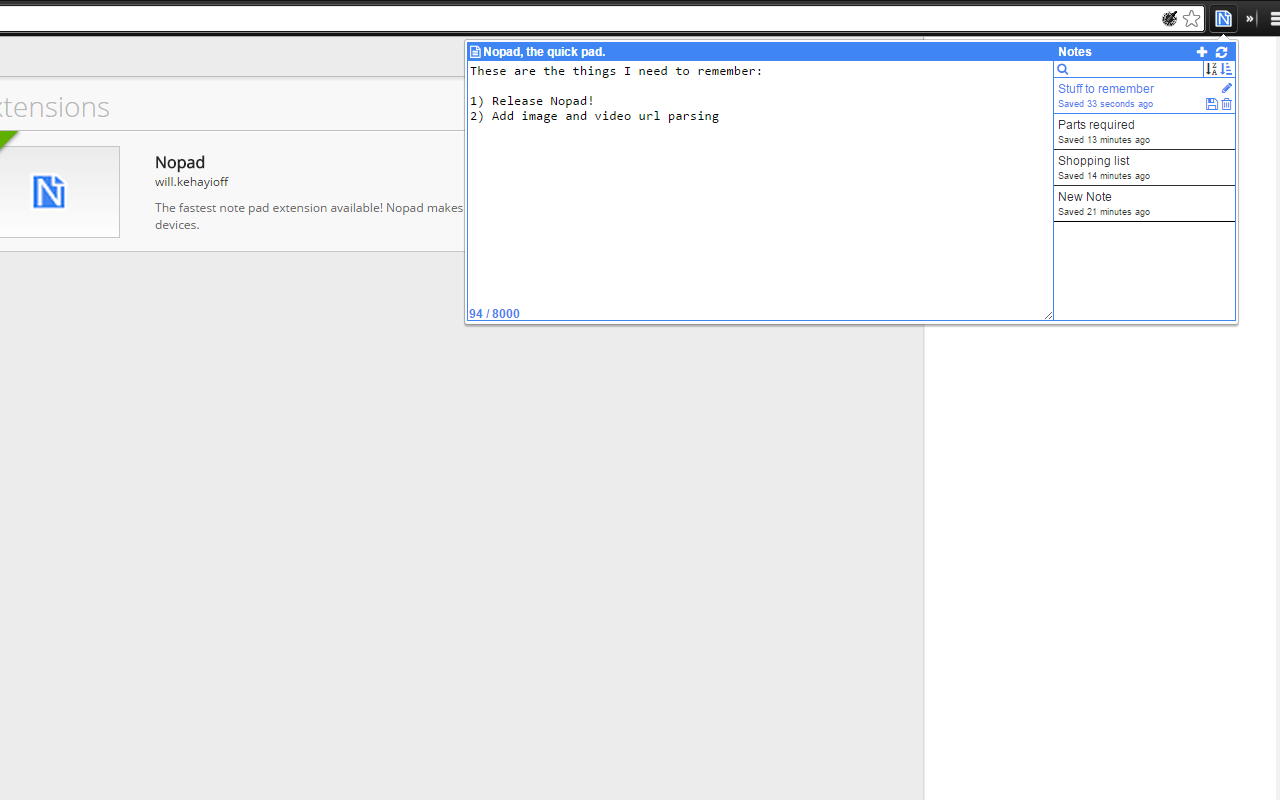Click the sync refresh icon in Notes header
The image size is (1280, 800).
1221,52
